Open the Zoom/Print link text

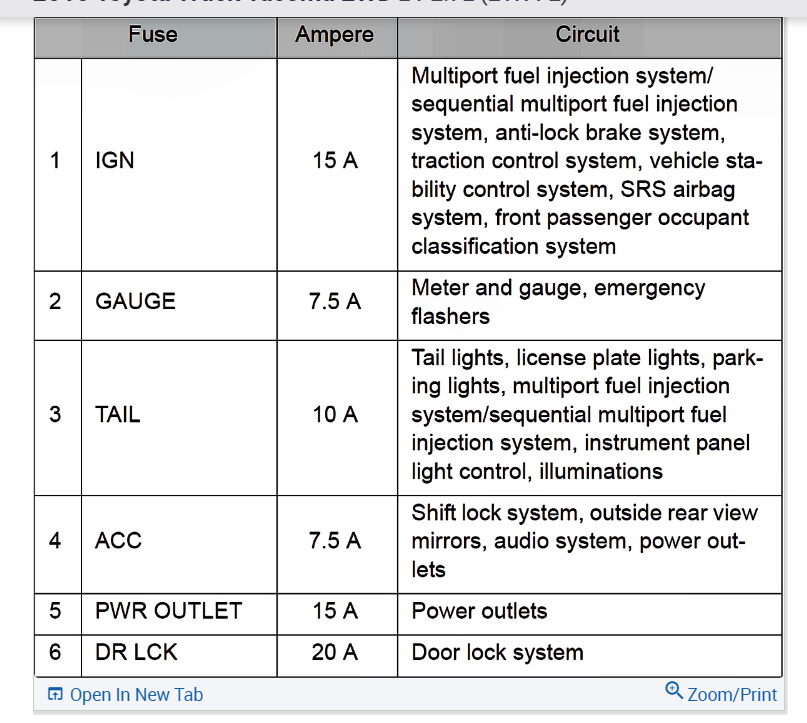[732, 695]
